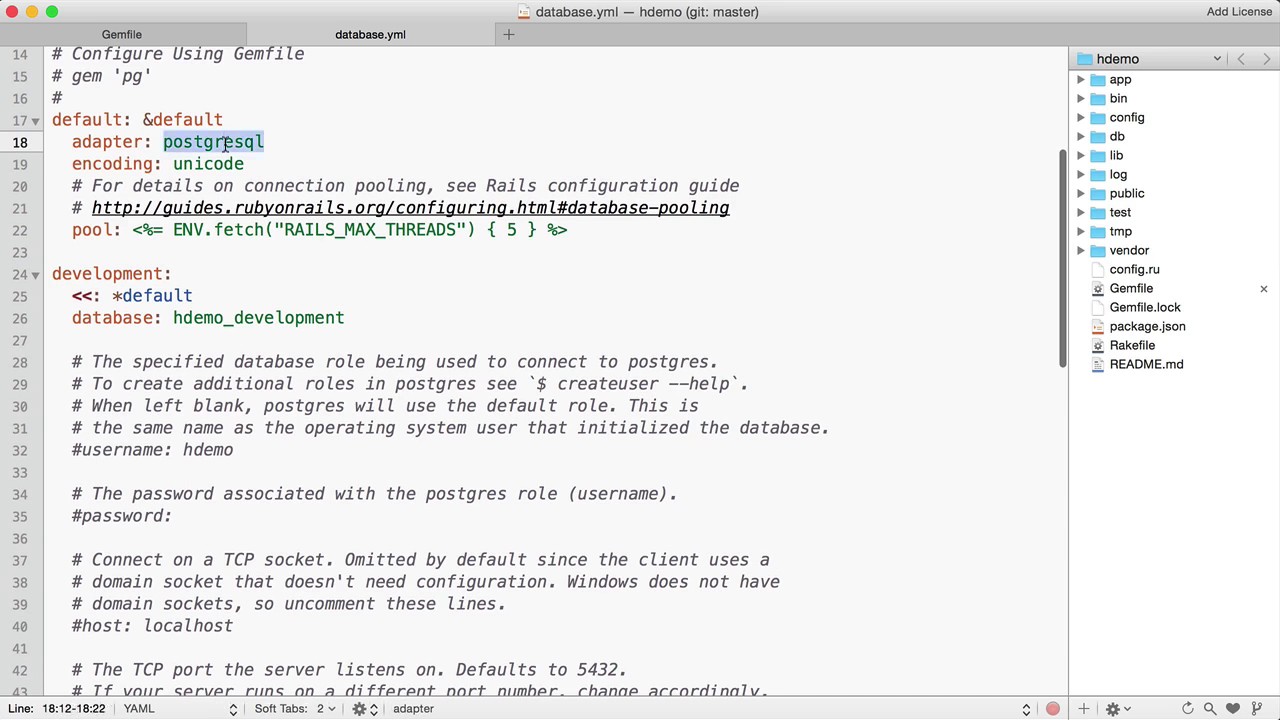The height and width of the screenshot is (720, 1280).
Task: Click the editor vertical scrollbar thumb
Action: (x=1062, y=258)
